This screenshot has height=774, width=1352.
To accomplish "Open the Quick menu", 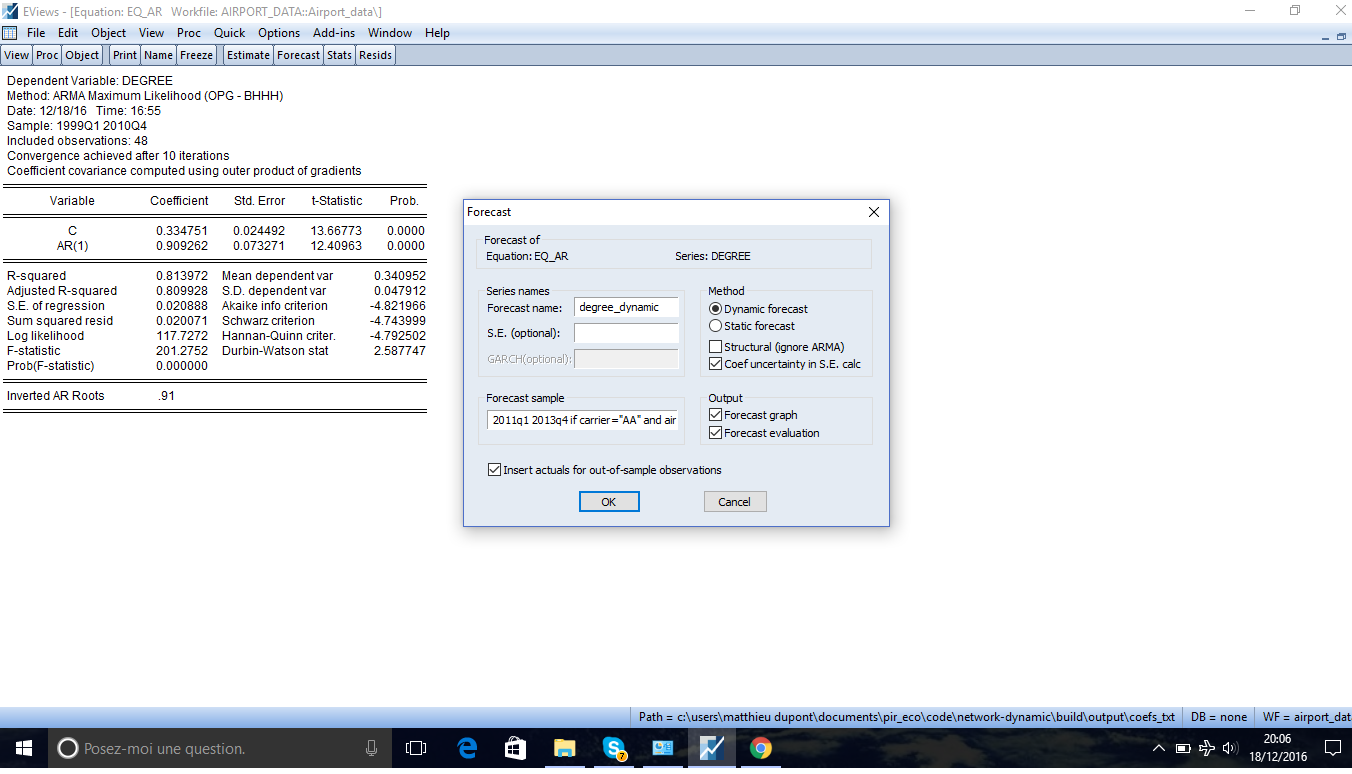I will coord(229,33).
